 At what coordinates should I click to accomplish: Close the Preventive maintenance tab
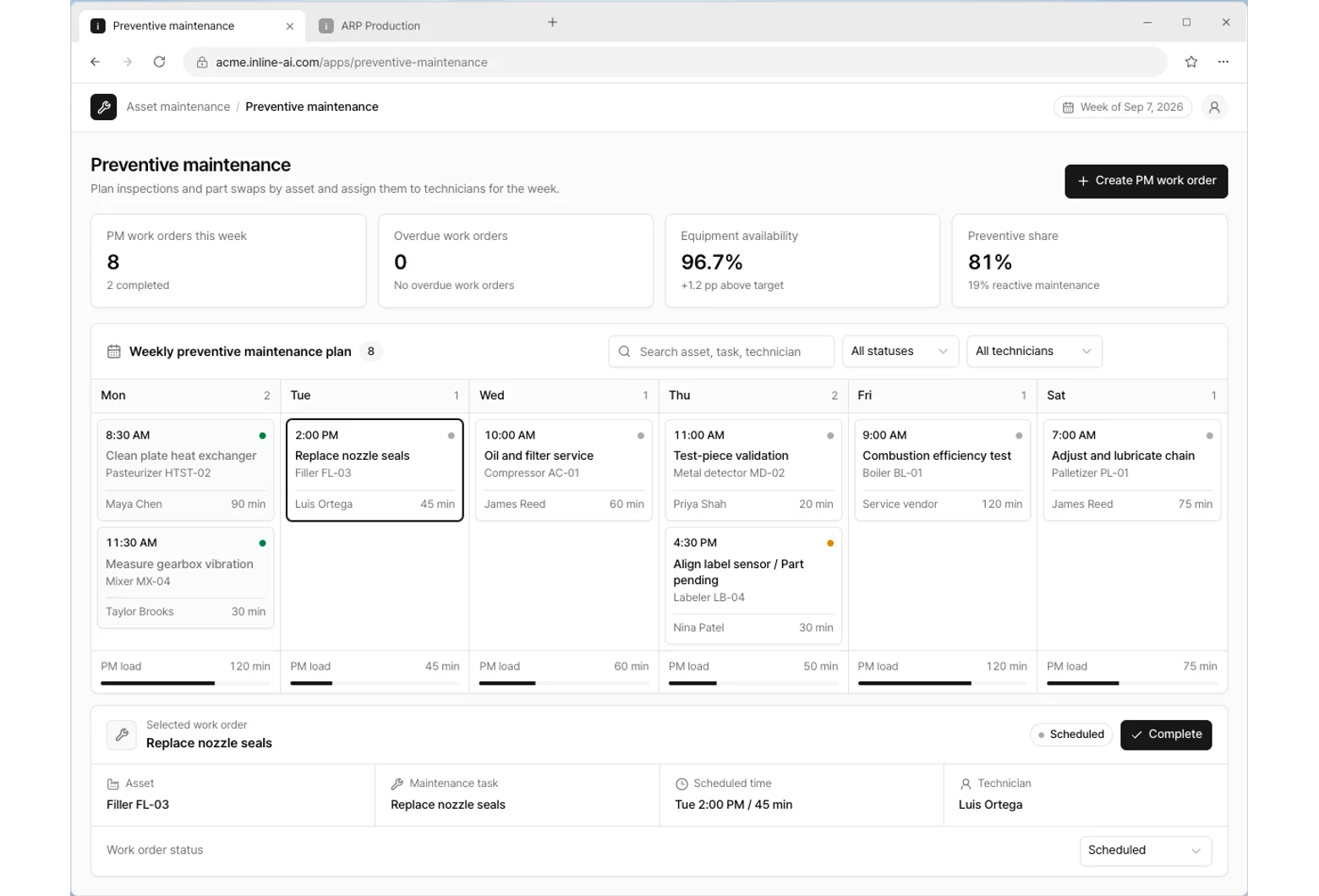pos(290,26)
